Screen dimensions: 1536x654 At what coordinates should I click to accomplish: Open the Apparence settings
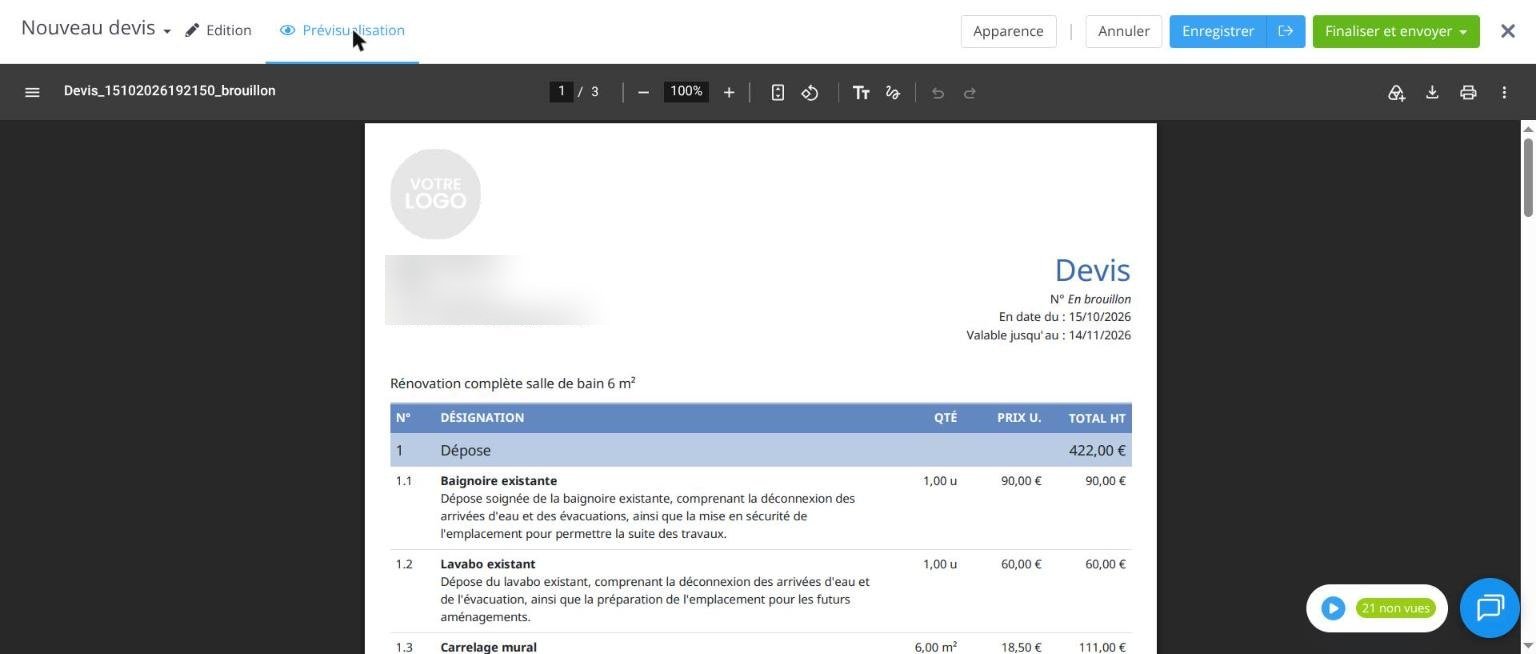tap(1008, 31)
